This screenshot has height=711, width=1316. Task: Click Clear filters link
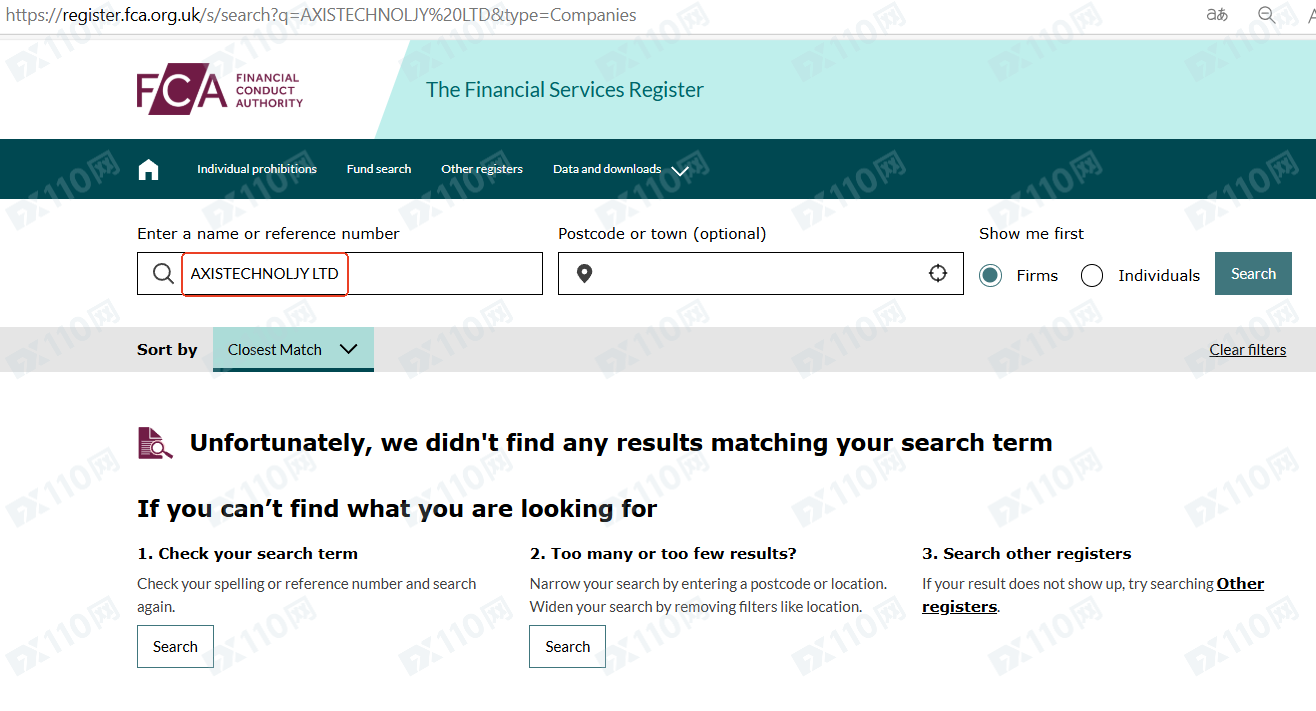[x=1247, y=349]
